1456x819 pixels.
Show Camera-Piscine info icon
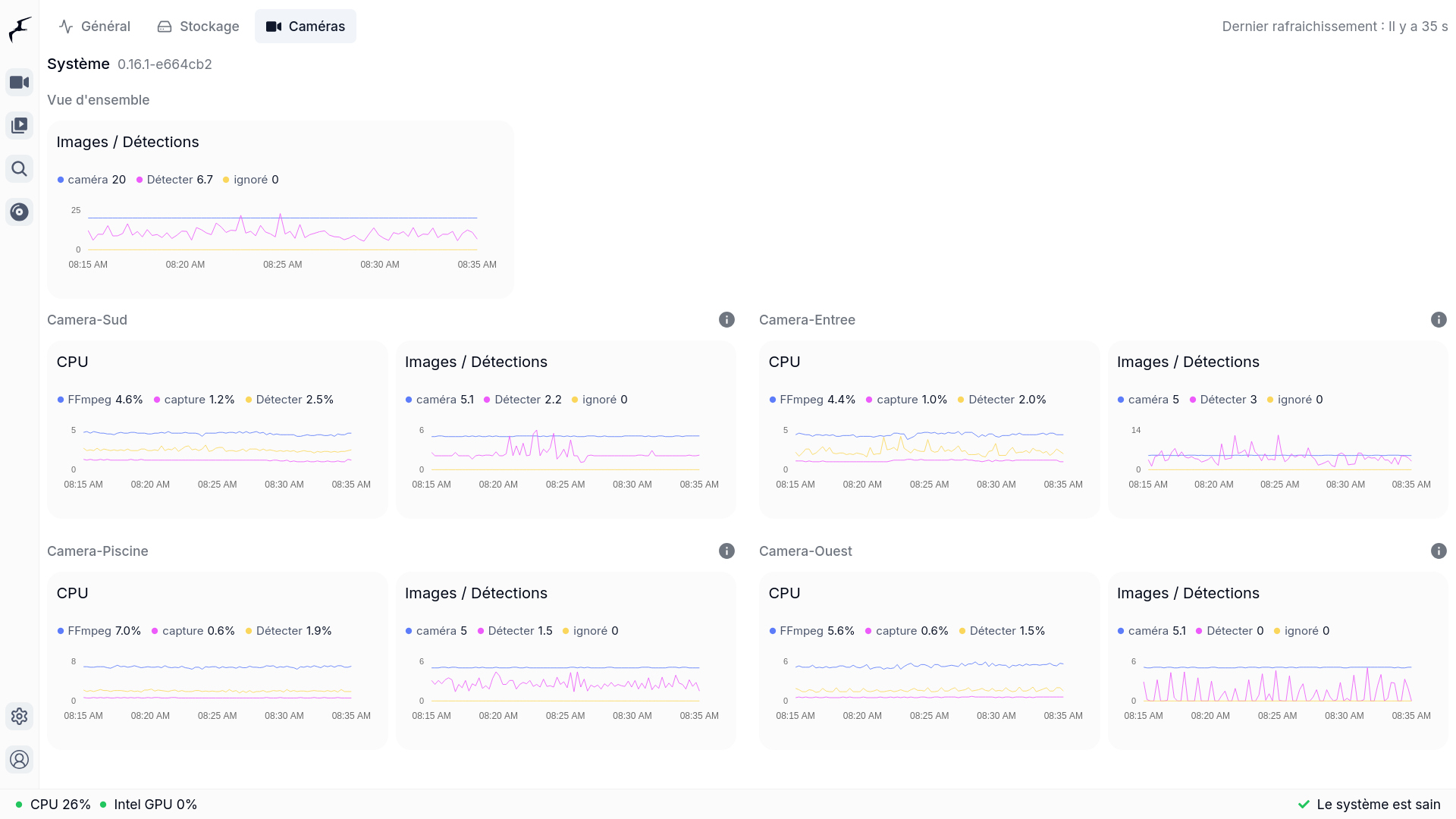tap(726, 551)
